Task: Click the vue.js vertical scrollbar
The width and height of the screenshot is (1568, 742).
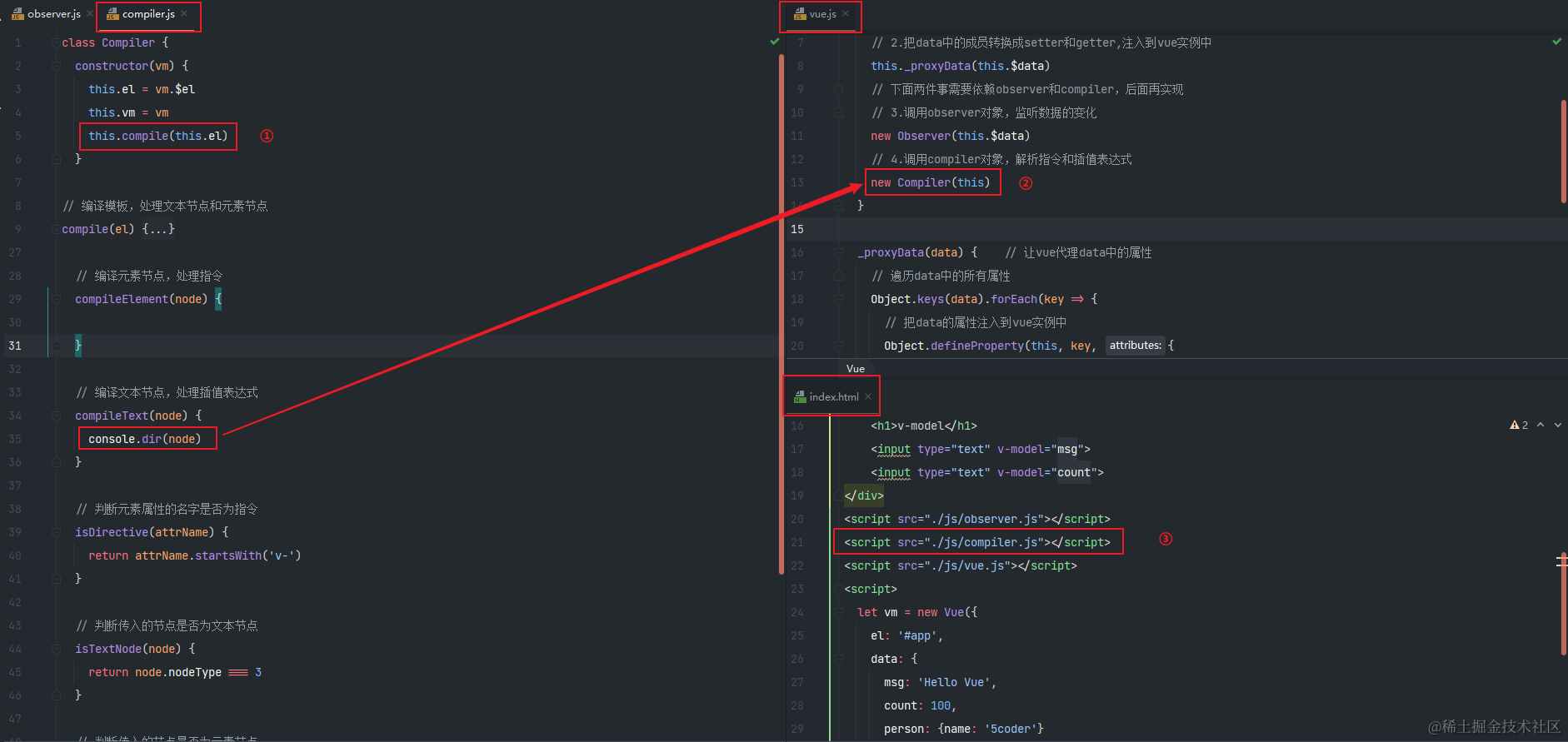Action: [x=1564, y=152]
